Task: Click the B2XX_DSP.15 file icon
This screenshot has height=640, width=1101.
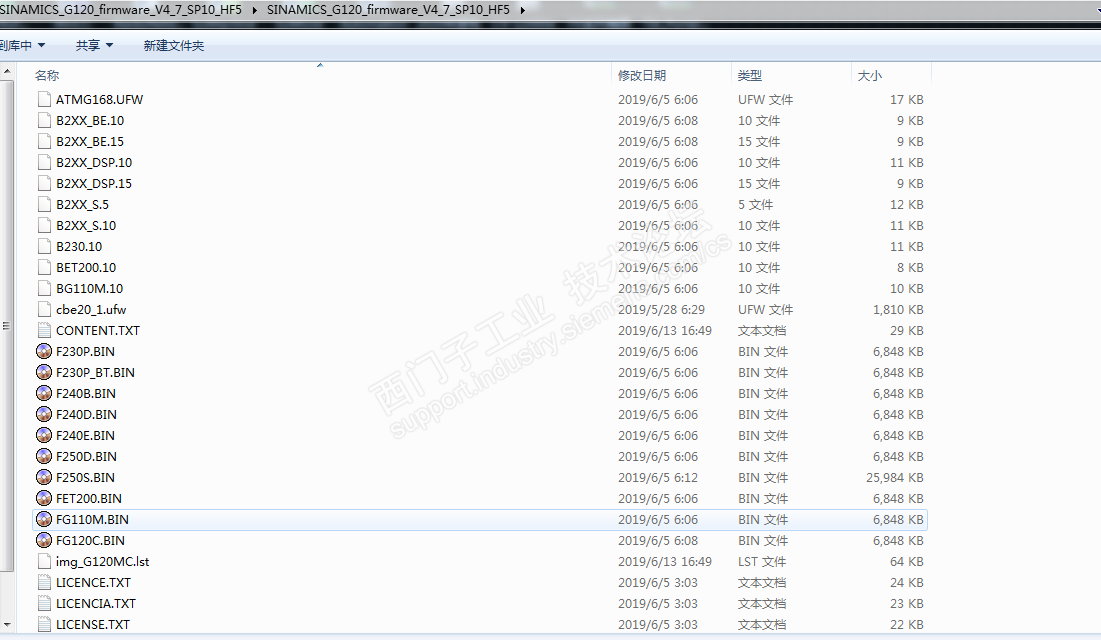Action: [44, 183]
